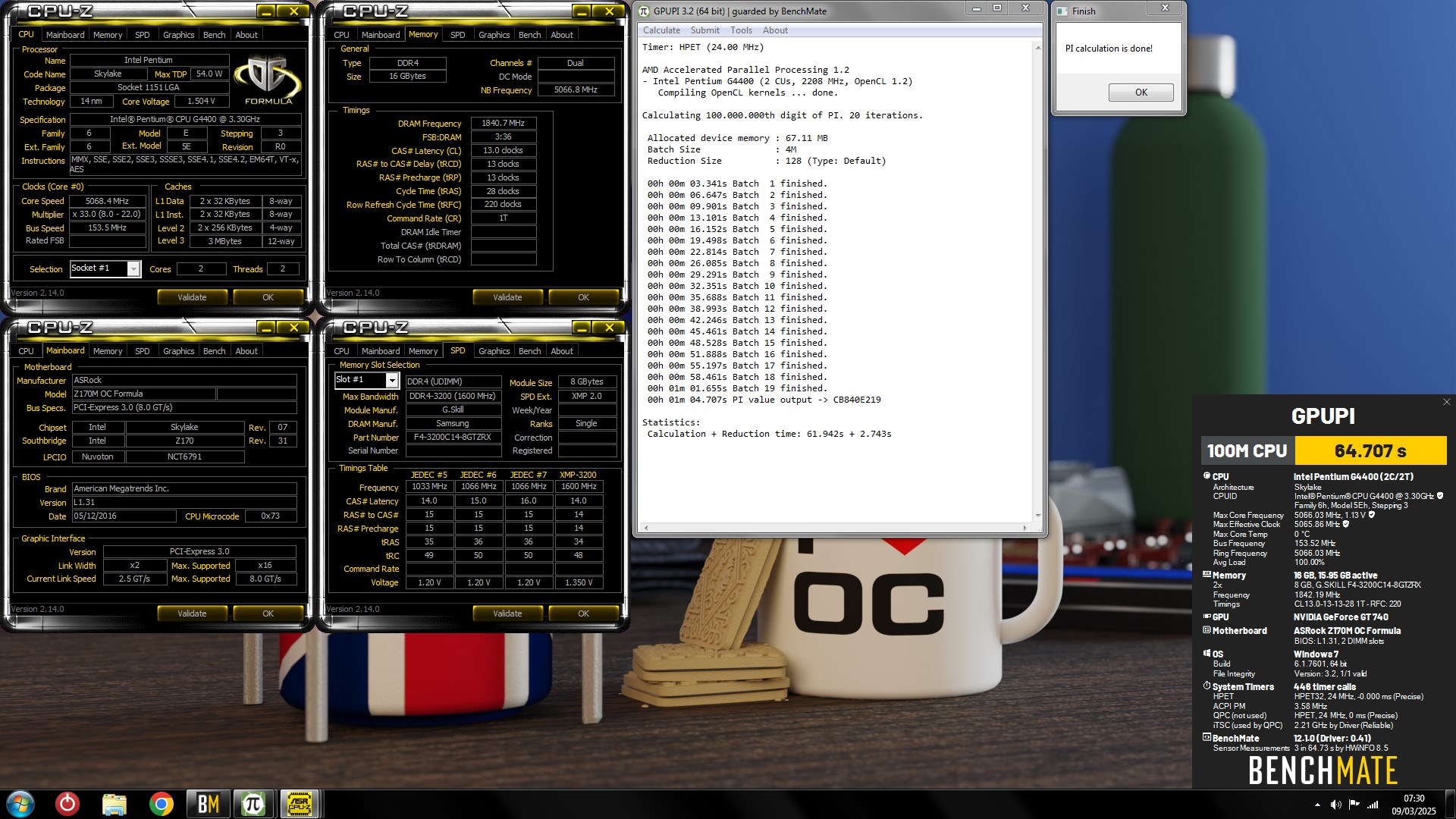Open the Action Center flag icon

(1354, 805)
